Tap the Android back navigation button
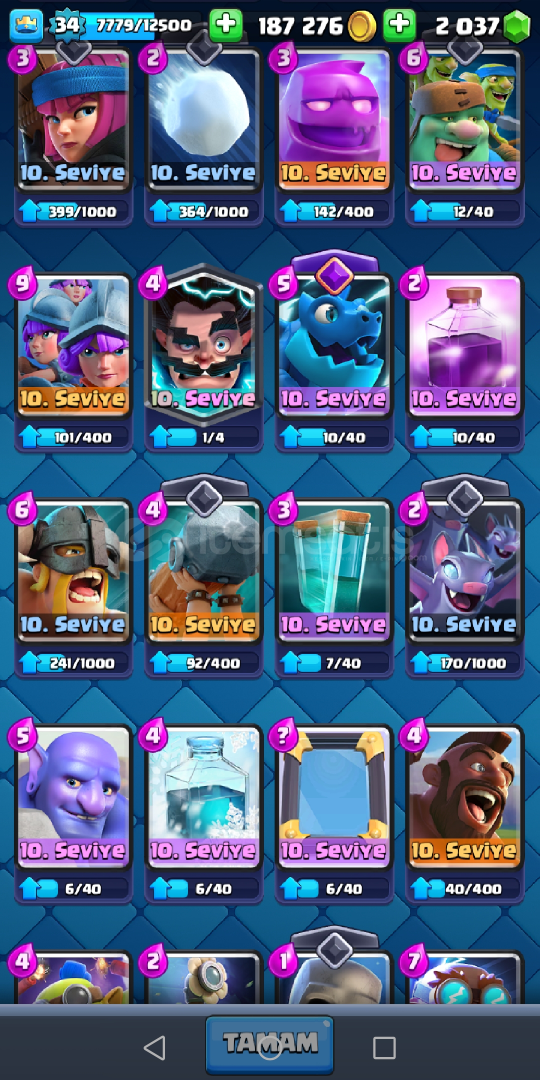 pos(155,1048)
